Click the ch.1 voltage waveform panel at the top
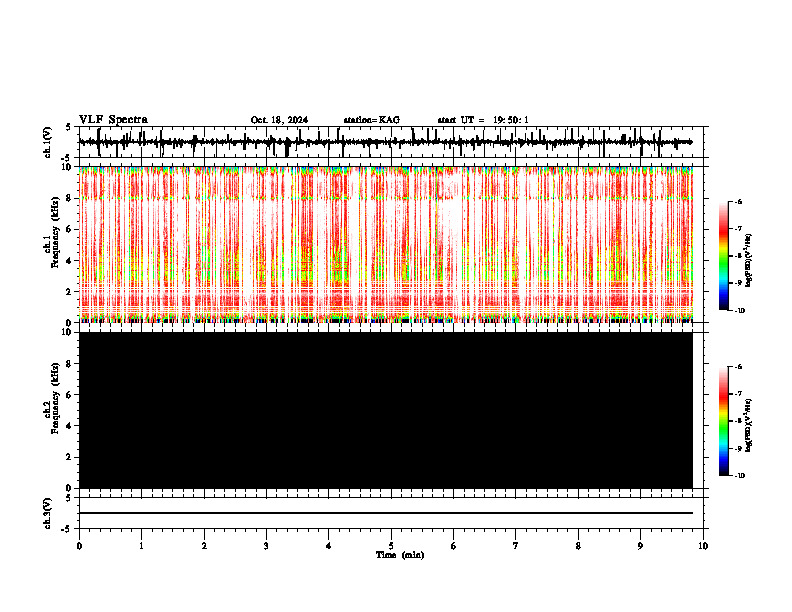 coord(391,142)
